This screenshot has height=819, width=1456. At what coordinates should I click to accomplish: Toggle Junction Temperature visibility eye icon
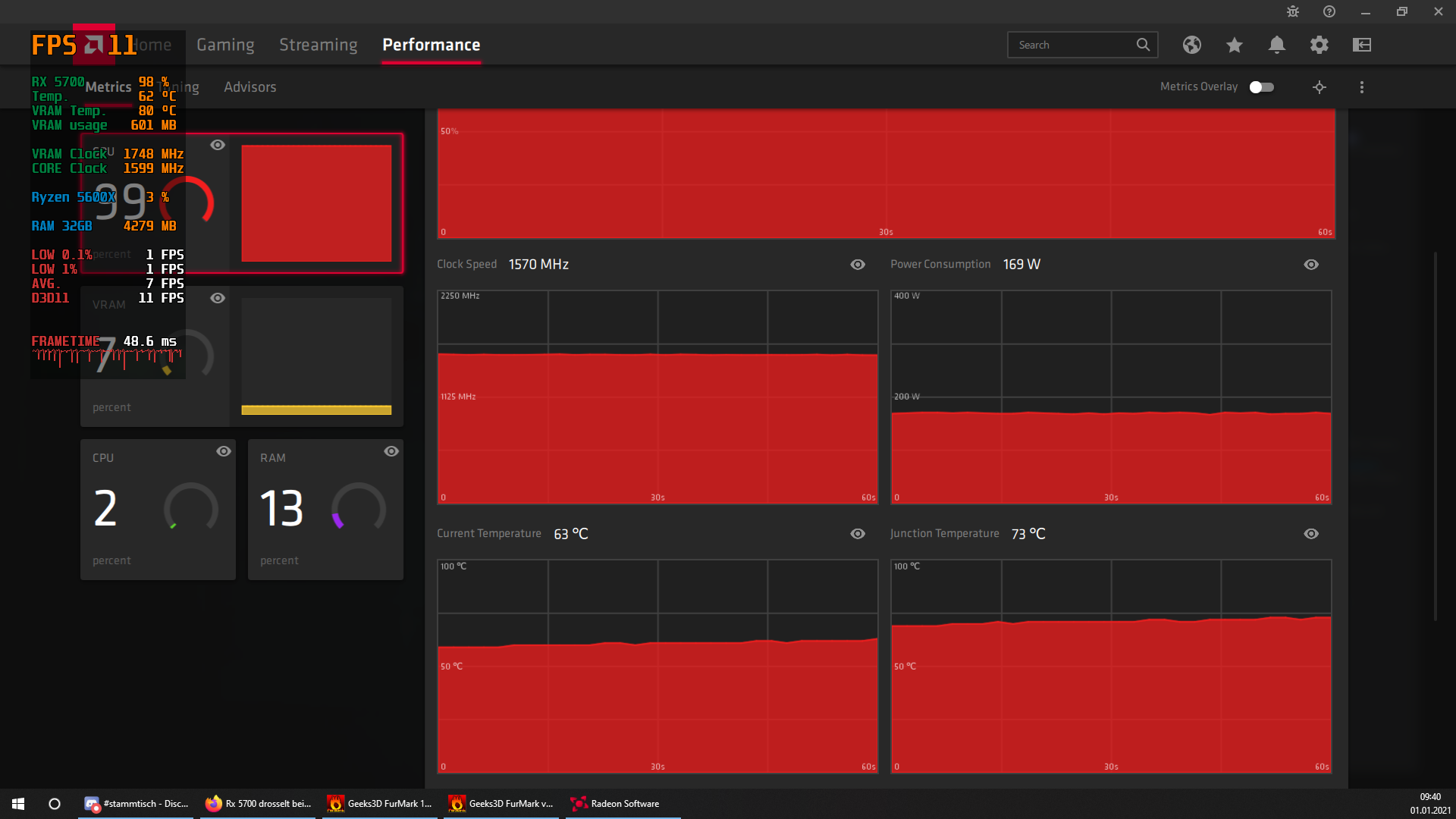[x=1310, y=534]
